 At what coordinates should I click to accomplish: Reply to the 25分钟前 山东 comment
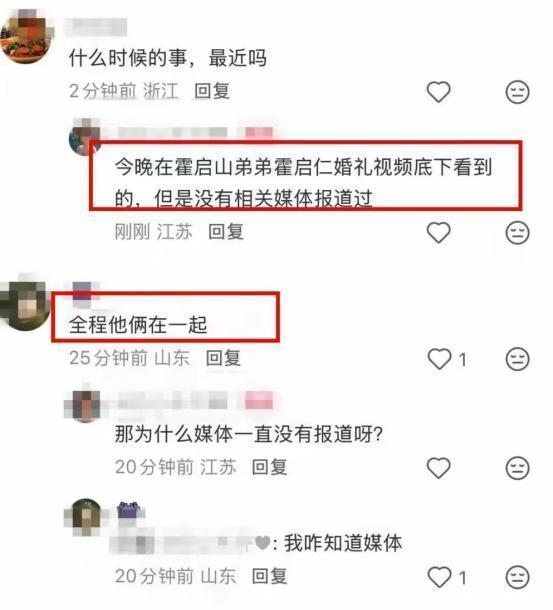pos(223,358)
